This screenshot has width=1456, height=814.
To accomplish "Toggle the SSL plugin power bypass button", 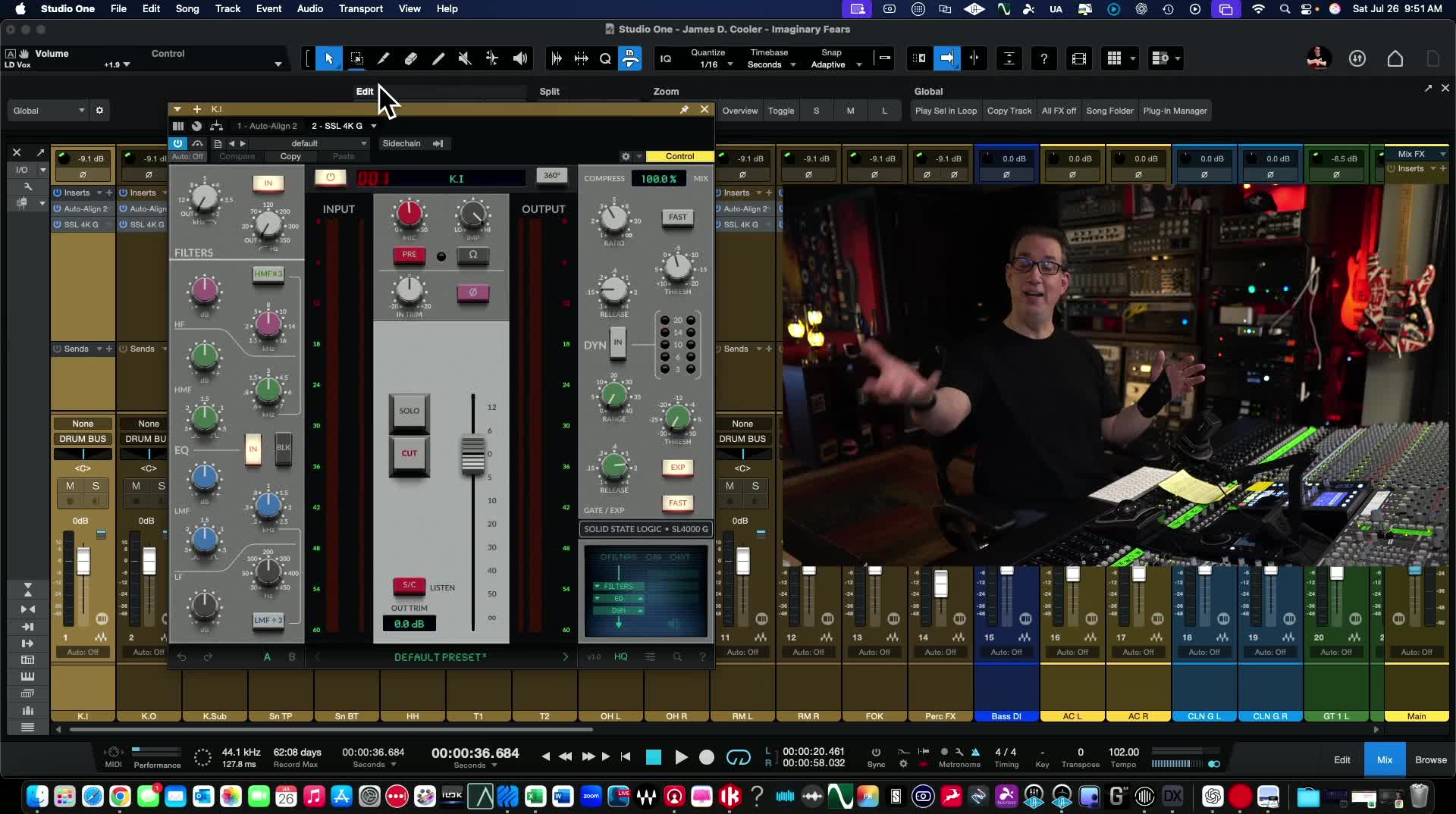I will pos(330,177).
